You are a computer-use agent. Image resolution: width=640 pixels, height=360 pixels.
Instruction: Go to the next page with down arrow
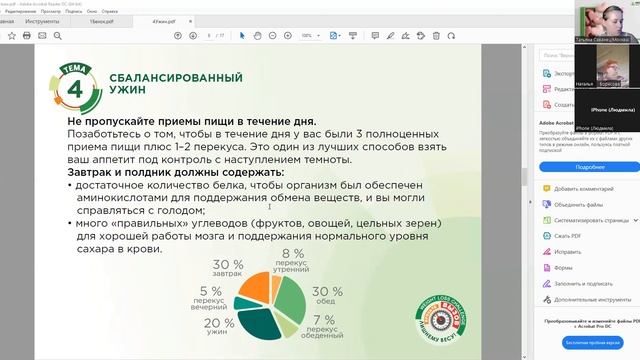pyautogui.click(x=193, y=36)
